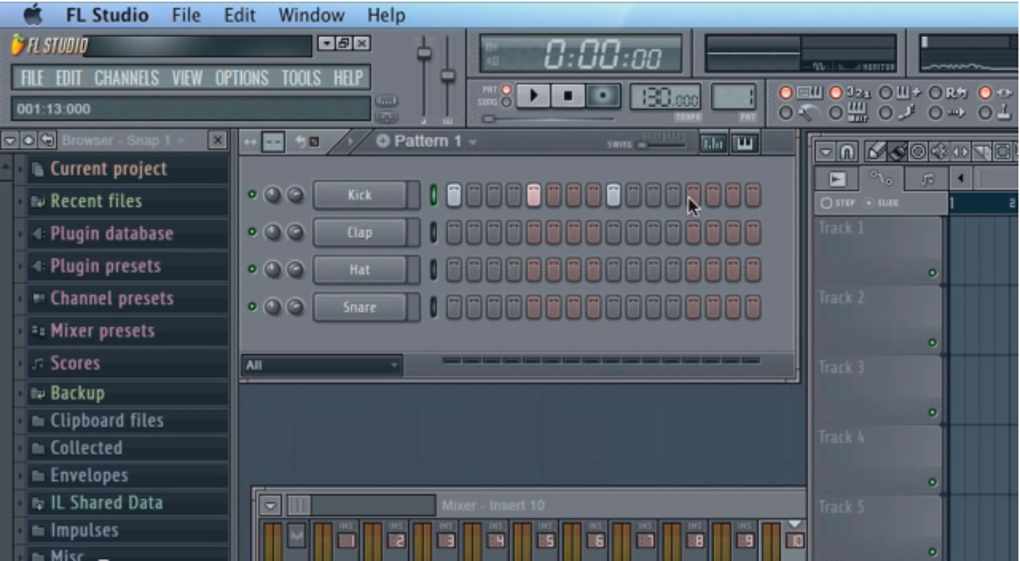
Task: Select the dashed-square select tool in playlist
Action: point(1002,152)
